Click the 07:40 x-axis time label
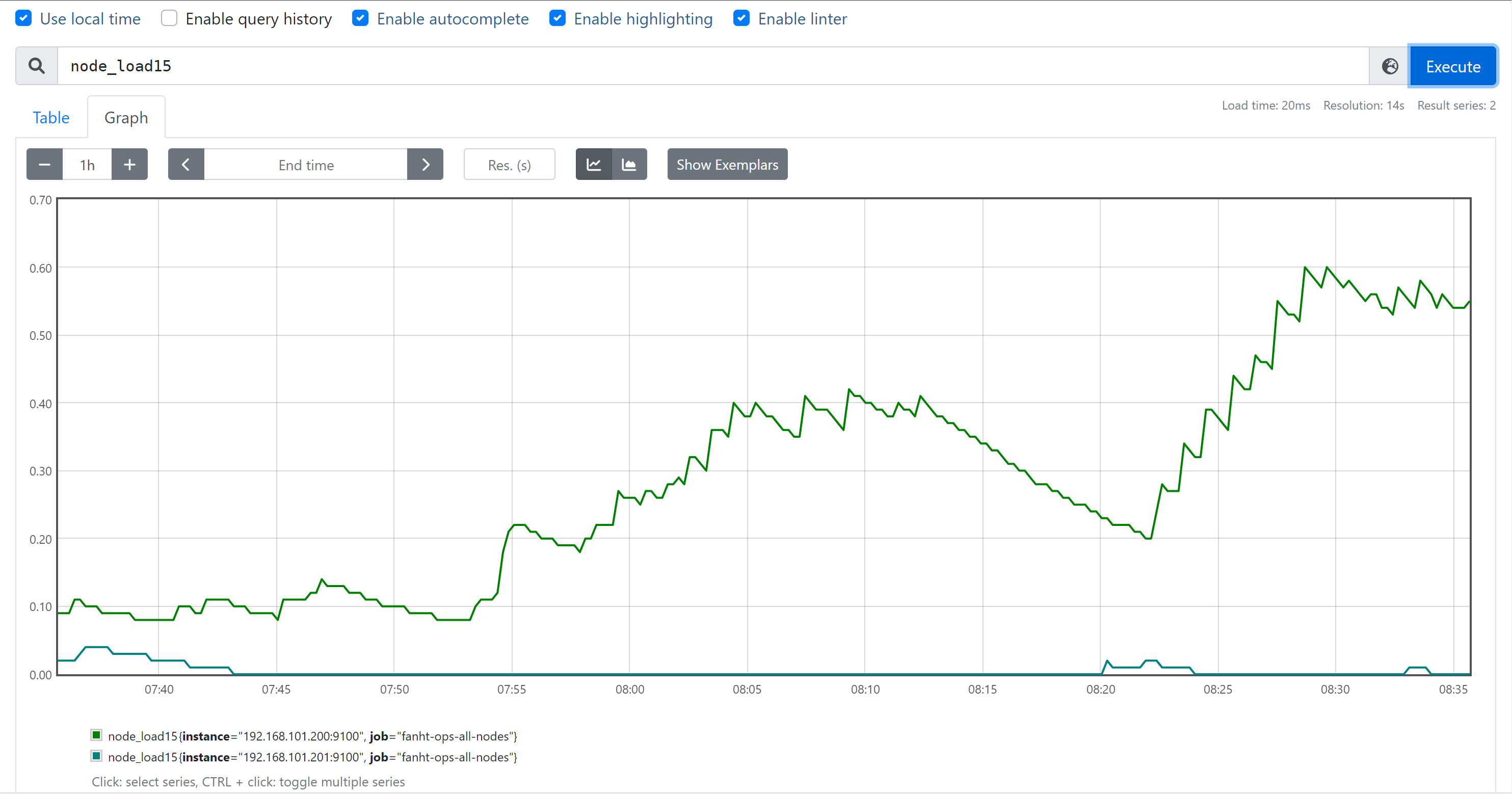The height and width of the screenshot is (794, 1512). coord(159,689)
